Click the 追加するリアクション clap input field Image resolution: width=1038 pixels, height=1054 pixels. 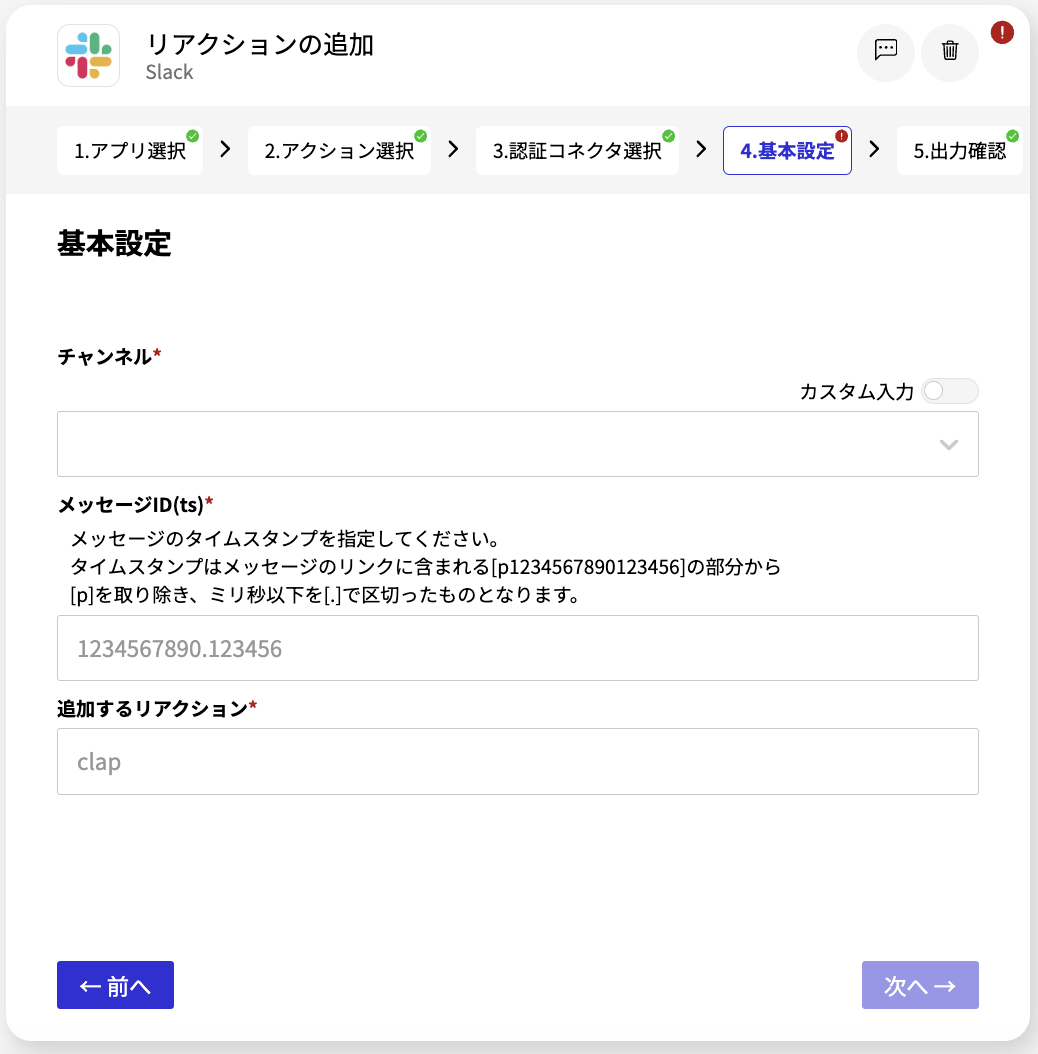click(518, 762)
